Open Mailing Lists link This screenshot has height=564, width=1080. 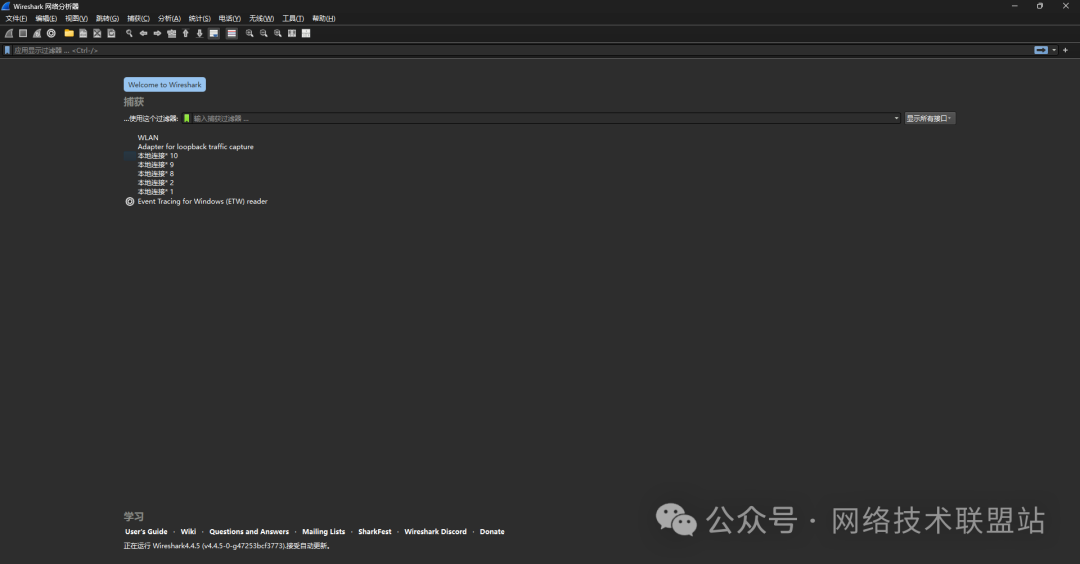point(323,532)
